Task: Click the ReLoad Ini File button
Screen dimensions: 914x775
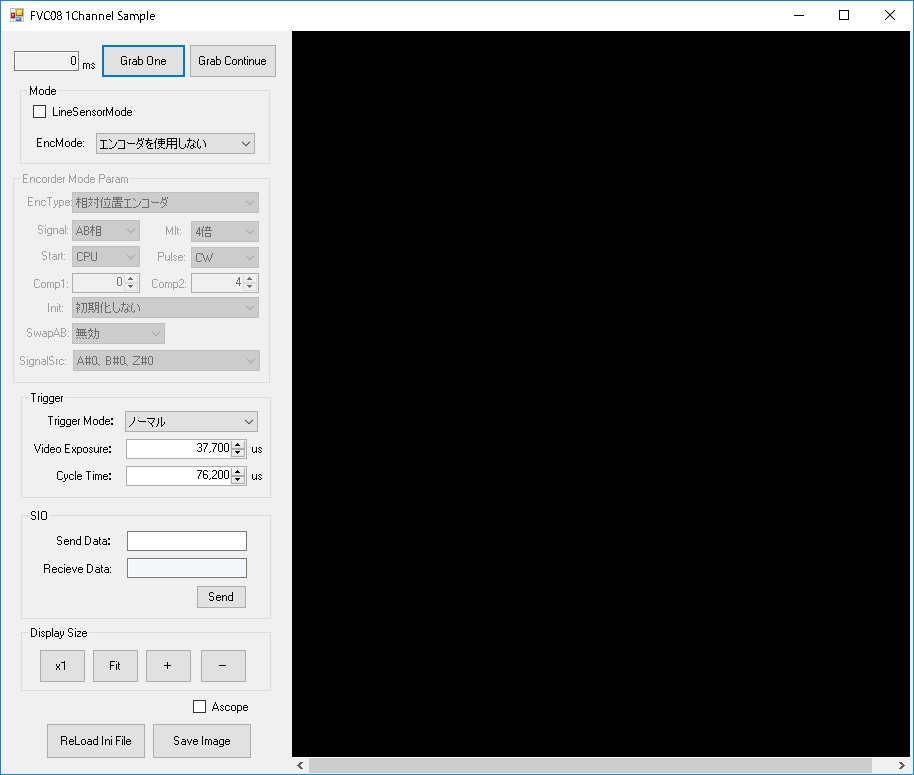Action: (x=96, y=741)
